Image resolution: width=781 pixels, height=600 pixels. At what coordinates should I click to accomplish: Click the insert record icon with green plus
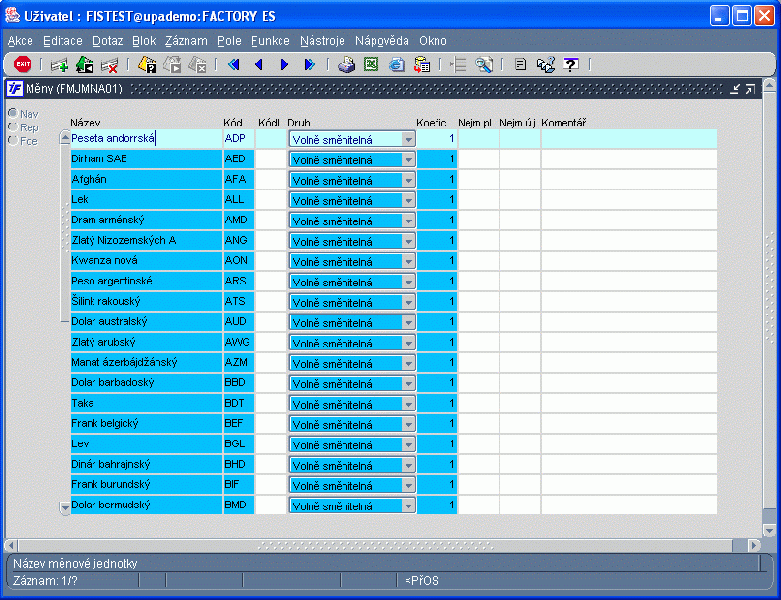click(59, 65)
